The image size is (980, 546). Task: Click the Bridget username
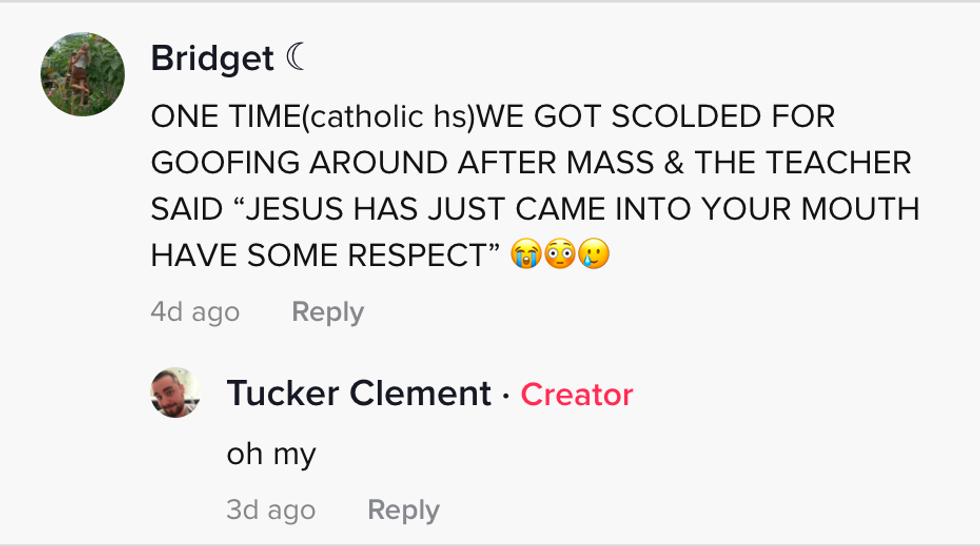[x=212, y=59]
